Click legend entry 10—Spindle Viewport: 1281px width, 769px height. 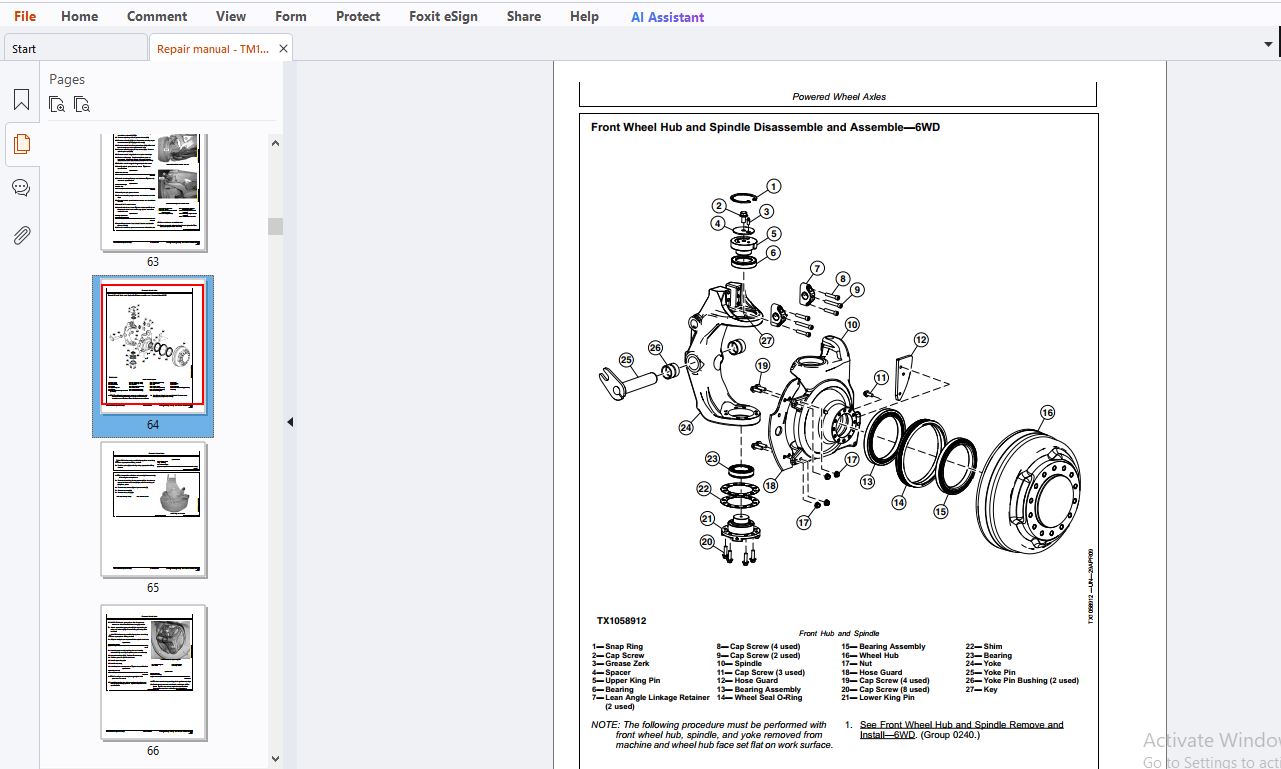(739, 664)
